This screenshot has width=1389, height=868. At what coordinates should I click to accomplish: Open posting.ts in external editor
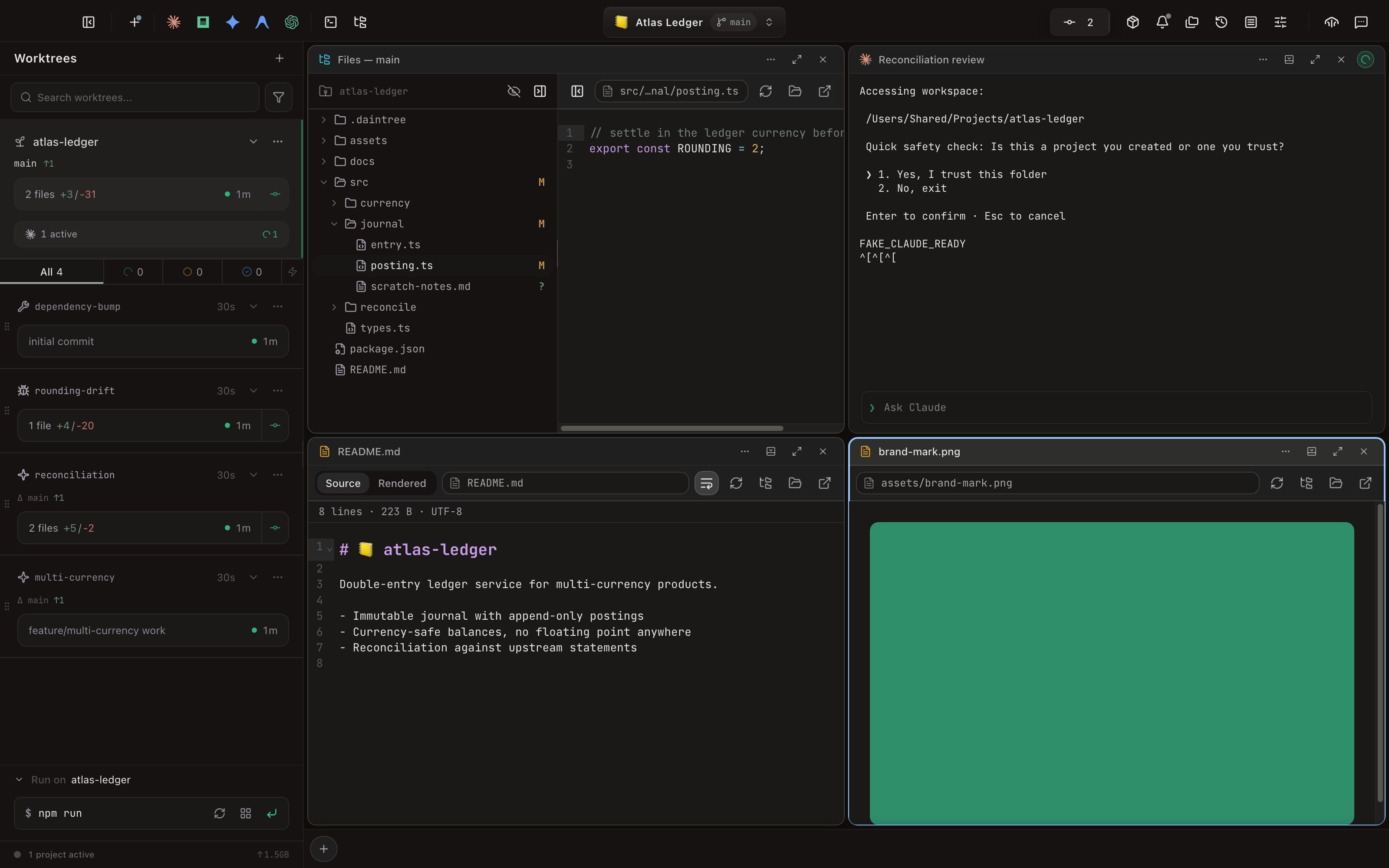(824, 91)
